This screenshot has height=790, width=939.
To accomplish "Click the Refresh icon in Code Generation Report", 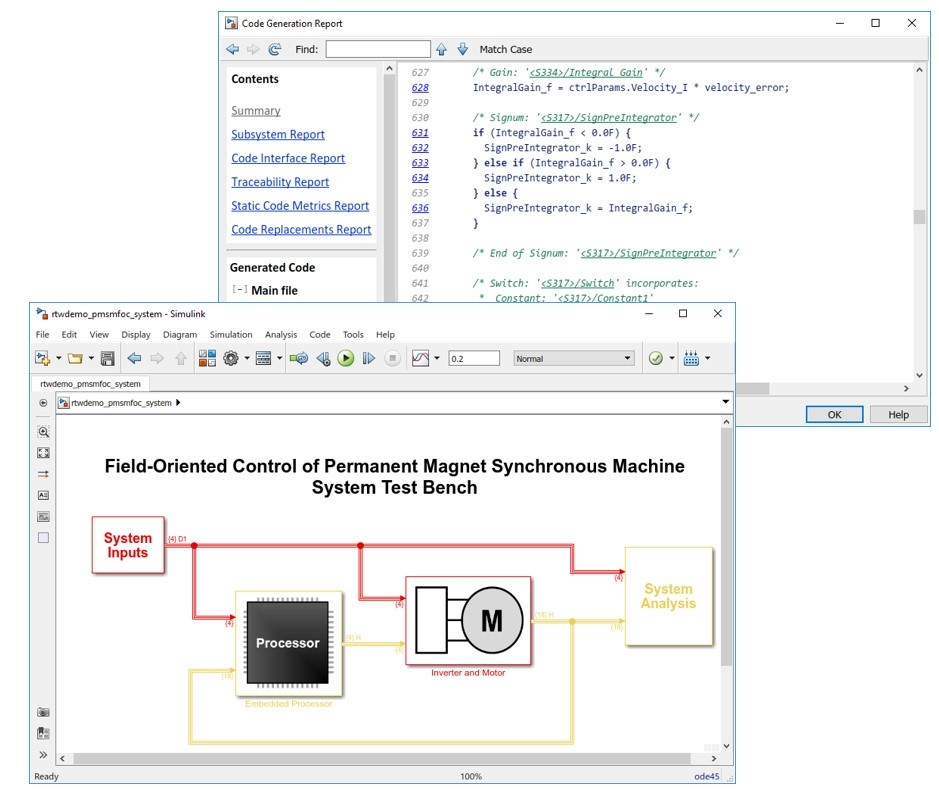I will click(275, 49).
